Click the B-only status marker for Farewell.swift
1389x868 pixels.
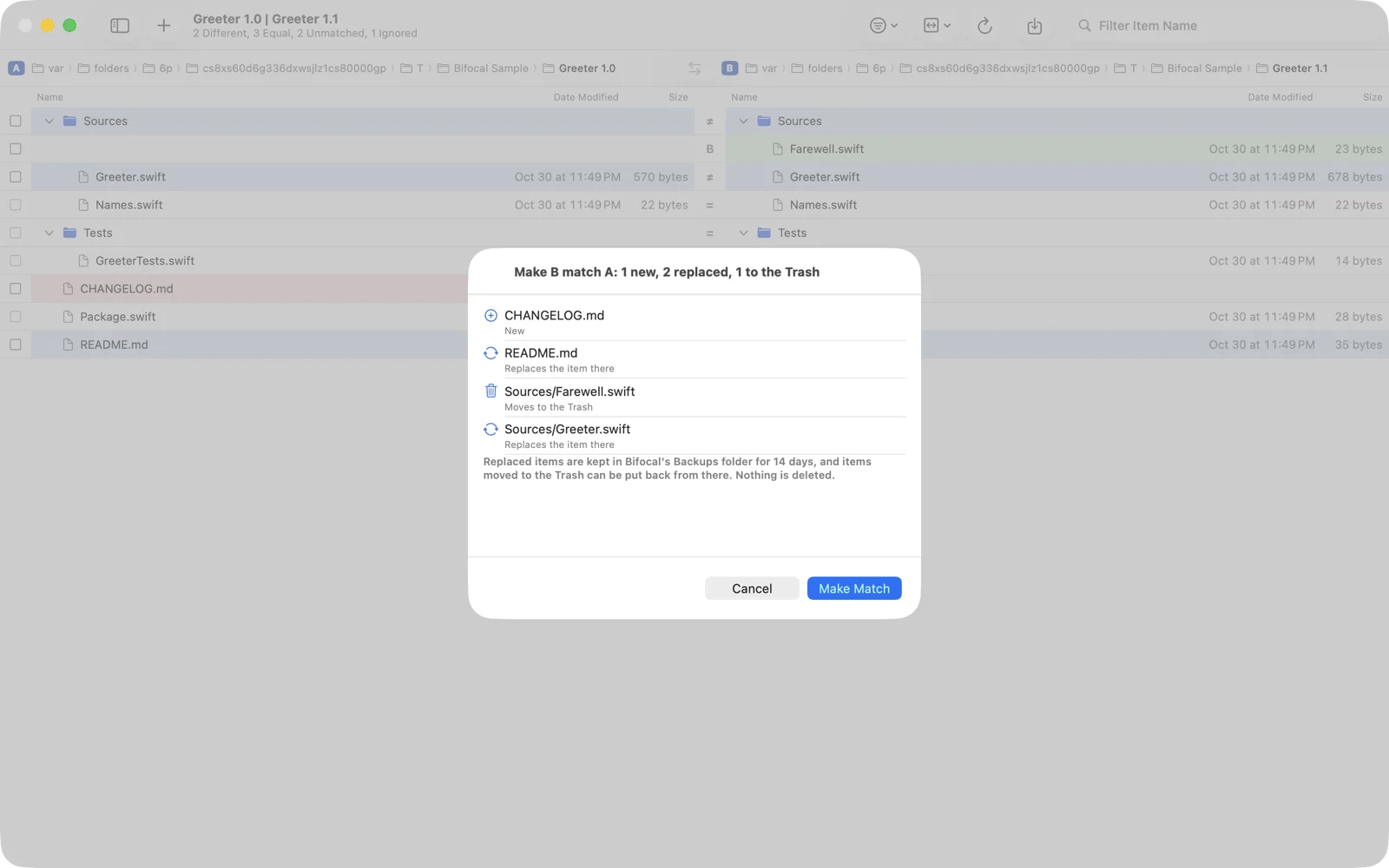coord(709,149)
